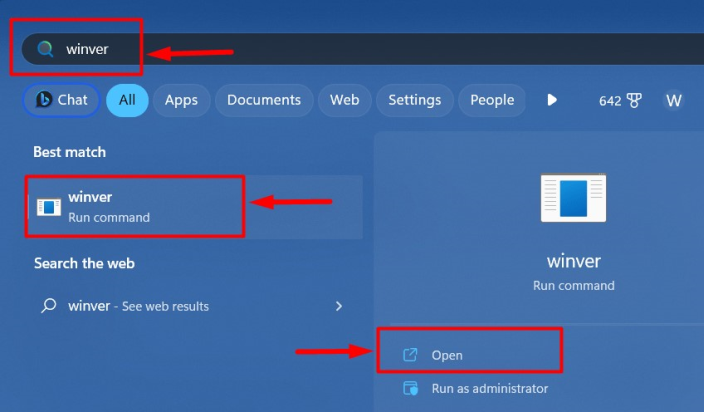Image resolution: width=704 pixels, height=412 pixels.
Task: Click the search magnifier icon in search bar
Action: coord(45,49)
